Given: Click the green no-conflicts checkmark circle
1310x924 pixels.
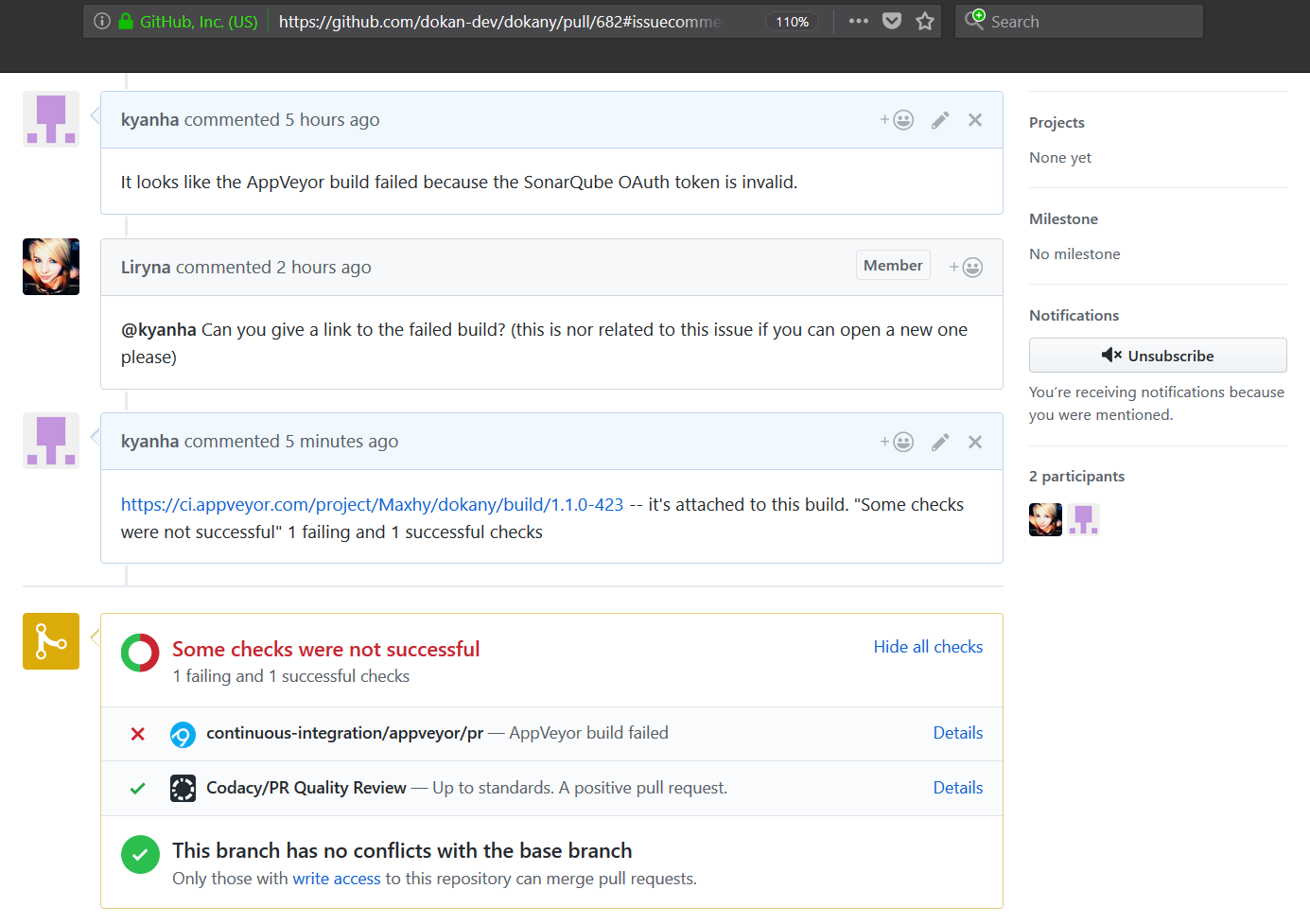Looking at the screenshot, I should click(x=140, y=855).
